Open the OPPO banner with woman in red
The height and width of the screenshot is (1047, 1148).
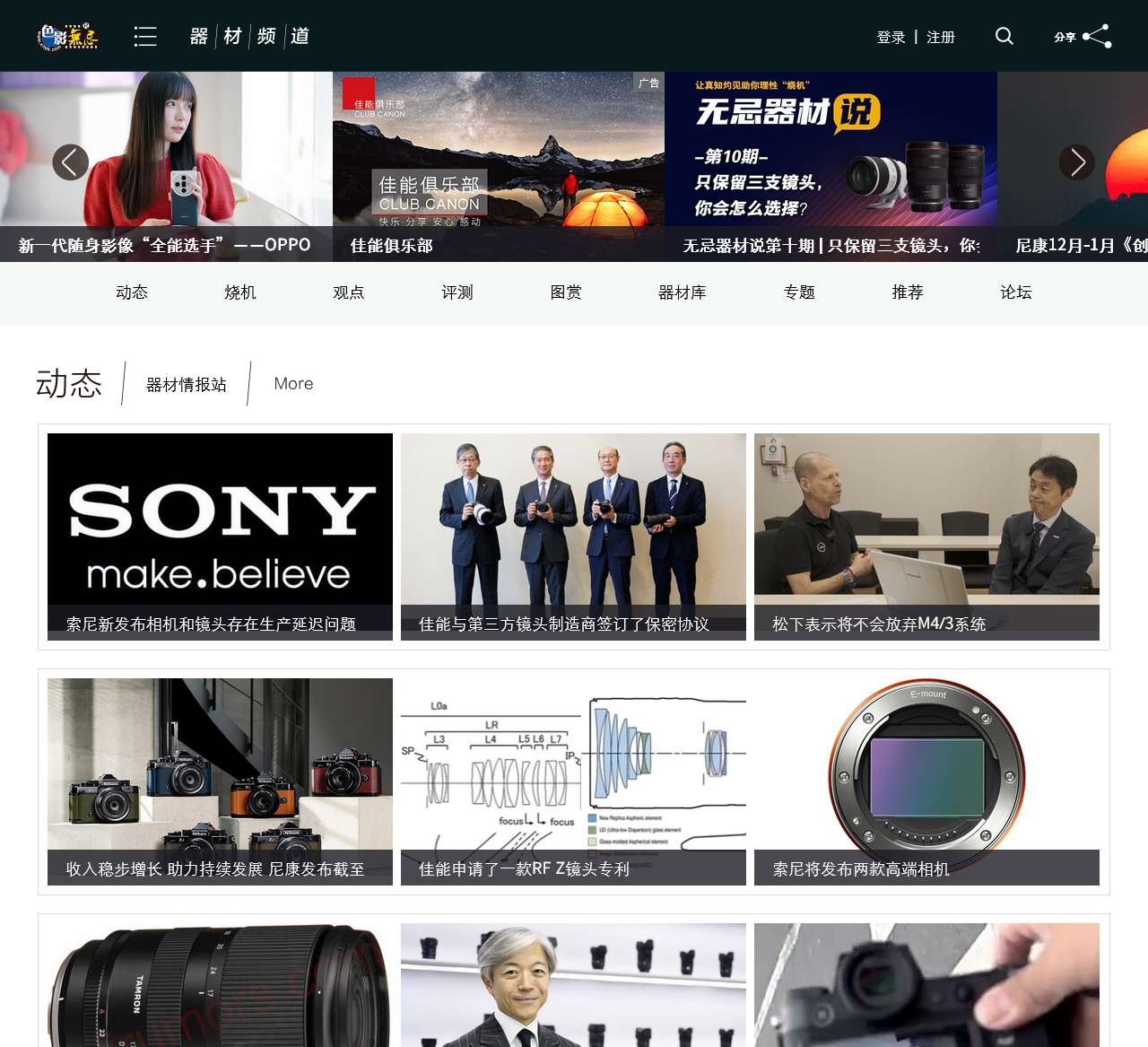pos(166,167)
